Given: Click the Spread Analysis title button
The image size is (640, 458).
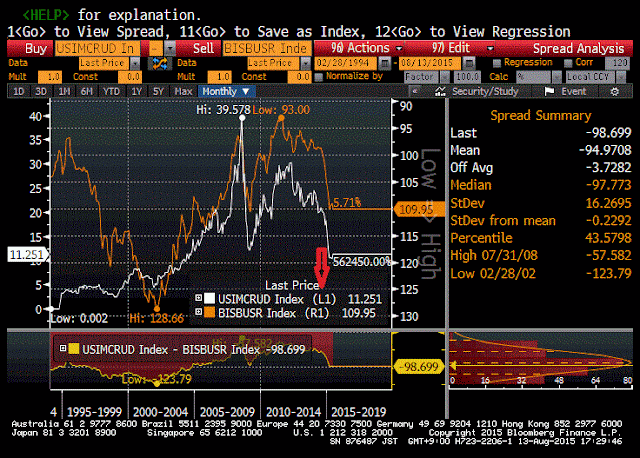Looking at the screenshot, I should (x=578, y=49).
